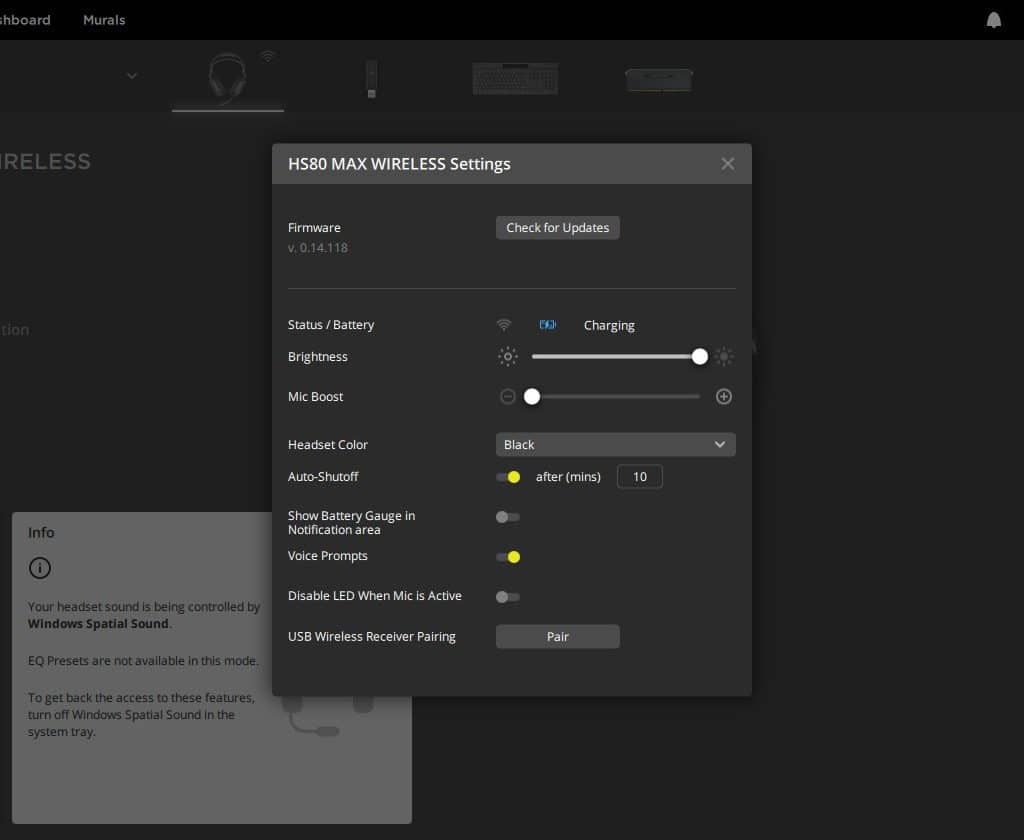Select the RAM memory module device icon

pos(659,79)
